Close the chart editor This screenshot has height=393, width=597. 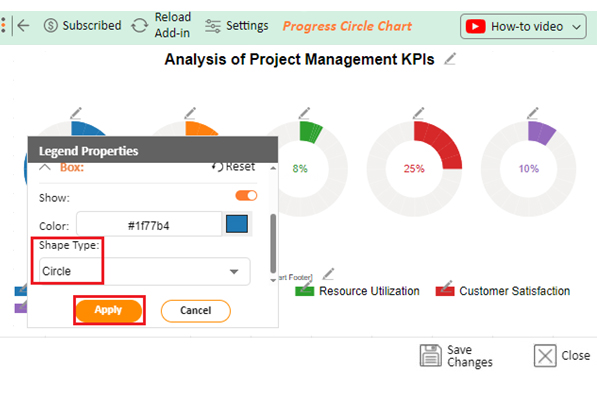pyautogui.click(x=562, y=356)
